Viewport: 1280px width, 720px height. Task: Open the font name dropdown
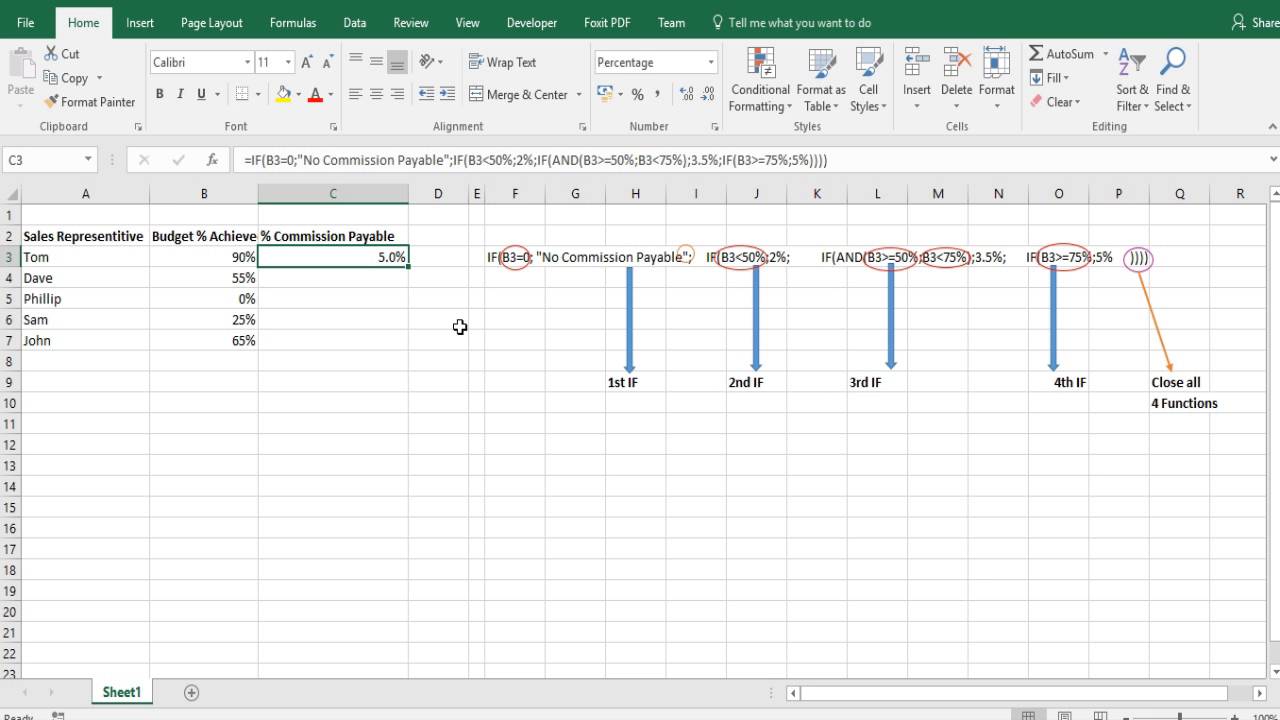(x=247, y=62)
